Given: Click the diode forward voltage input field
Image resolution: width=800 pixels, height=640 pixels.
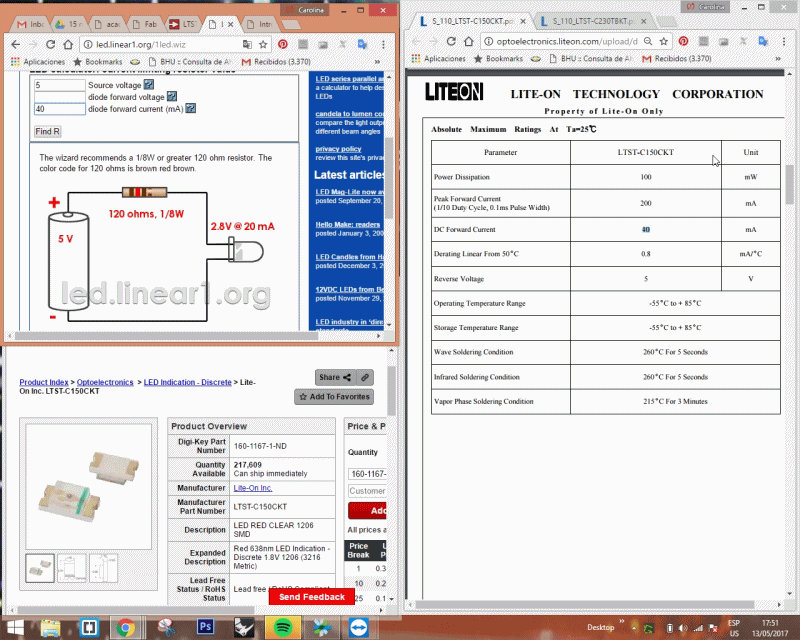Looking at the screenshot, I should pyautogui.click(x=60, y=96).
